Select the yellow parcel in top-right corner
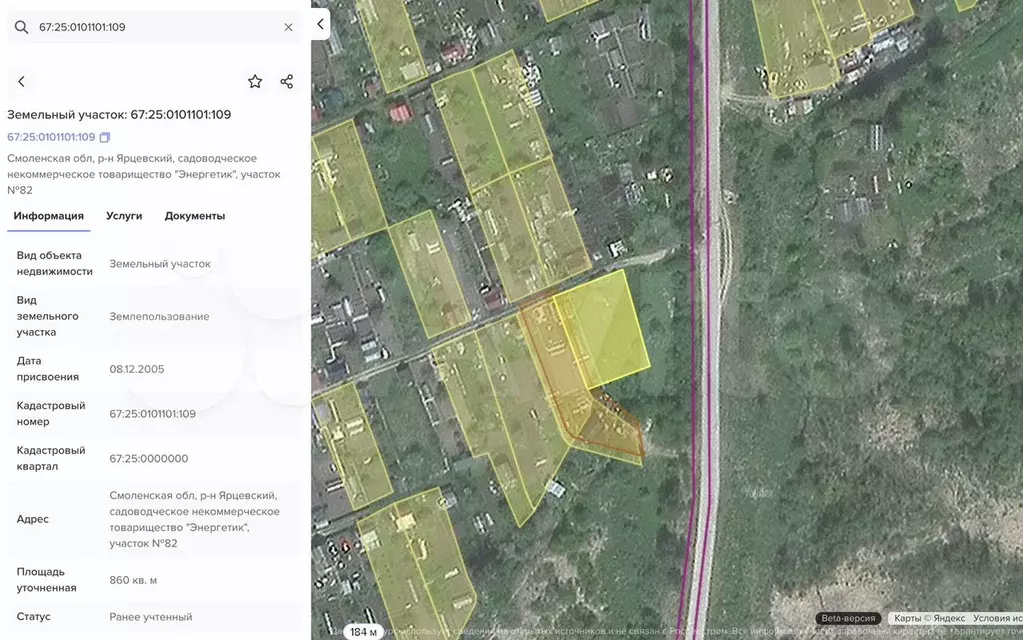 point(800,45)
